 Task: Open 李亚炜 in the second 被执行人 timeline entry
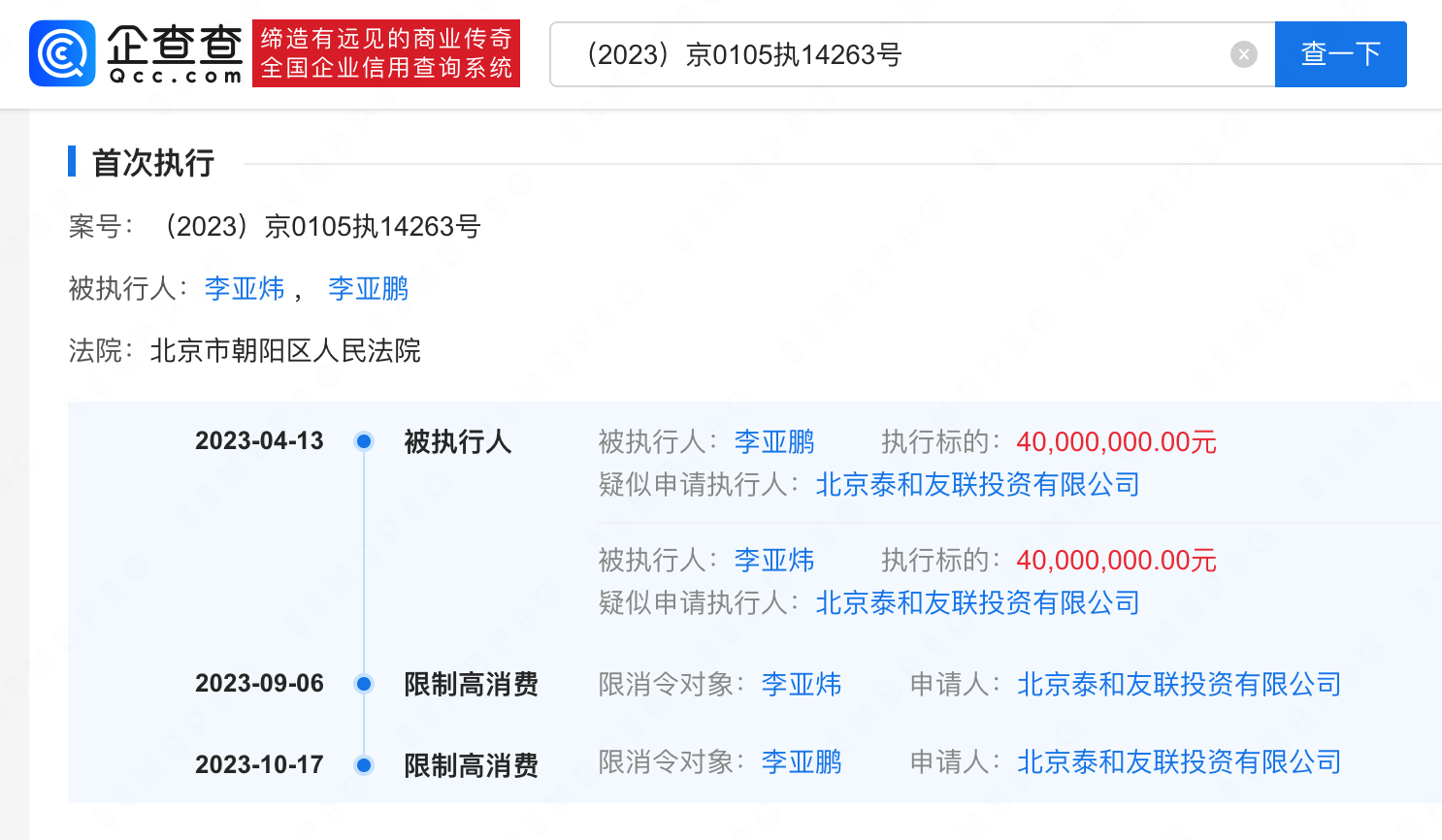(x=773, y=561)
